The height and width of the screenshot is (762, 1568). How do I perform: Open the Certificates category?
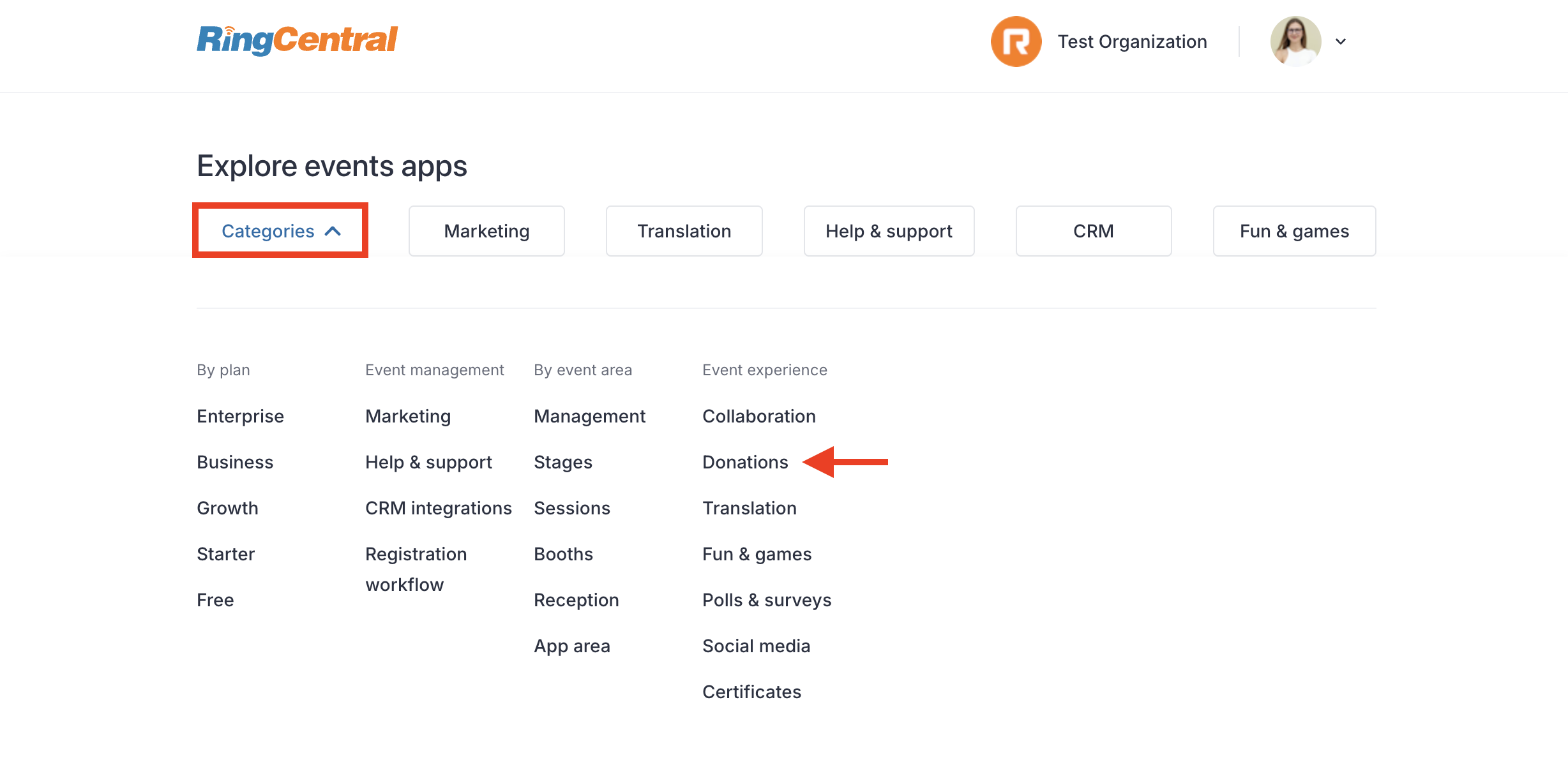click(x=751, y=692)
